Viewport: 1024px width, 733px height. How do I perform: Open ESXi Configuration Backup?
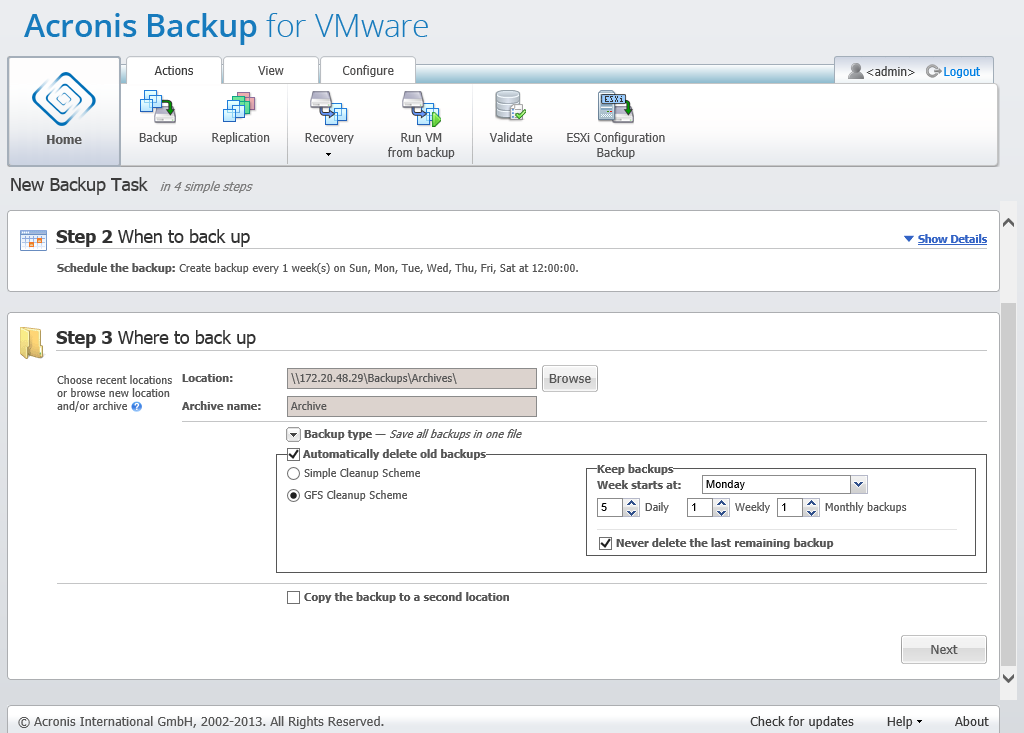[x=615, y=108]
